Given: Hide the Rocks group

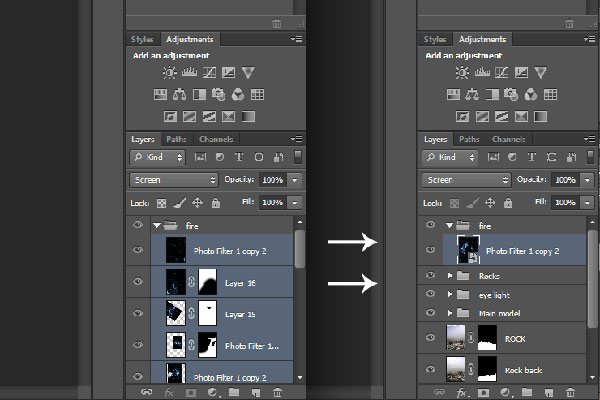Looking at the screenshot, I should click(x=430, y=275).
